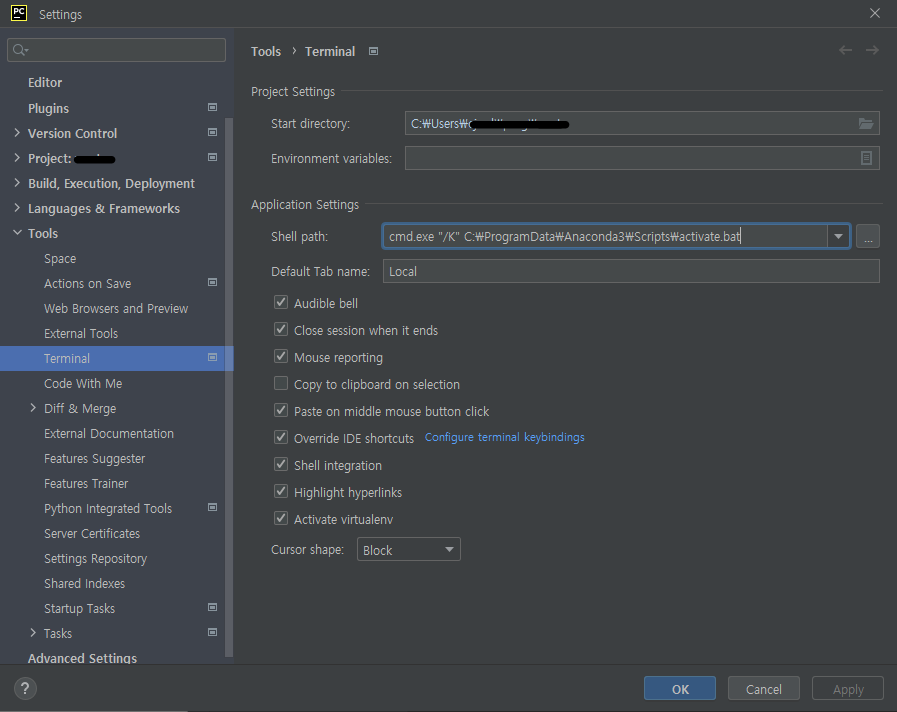
Task: Toggle the Audible bell checkbox
Action: point(281,302)
